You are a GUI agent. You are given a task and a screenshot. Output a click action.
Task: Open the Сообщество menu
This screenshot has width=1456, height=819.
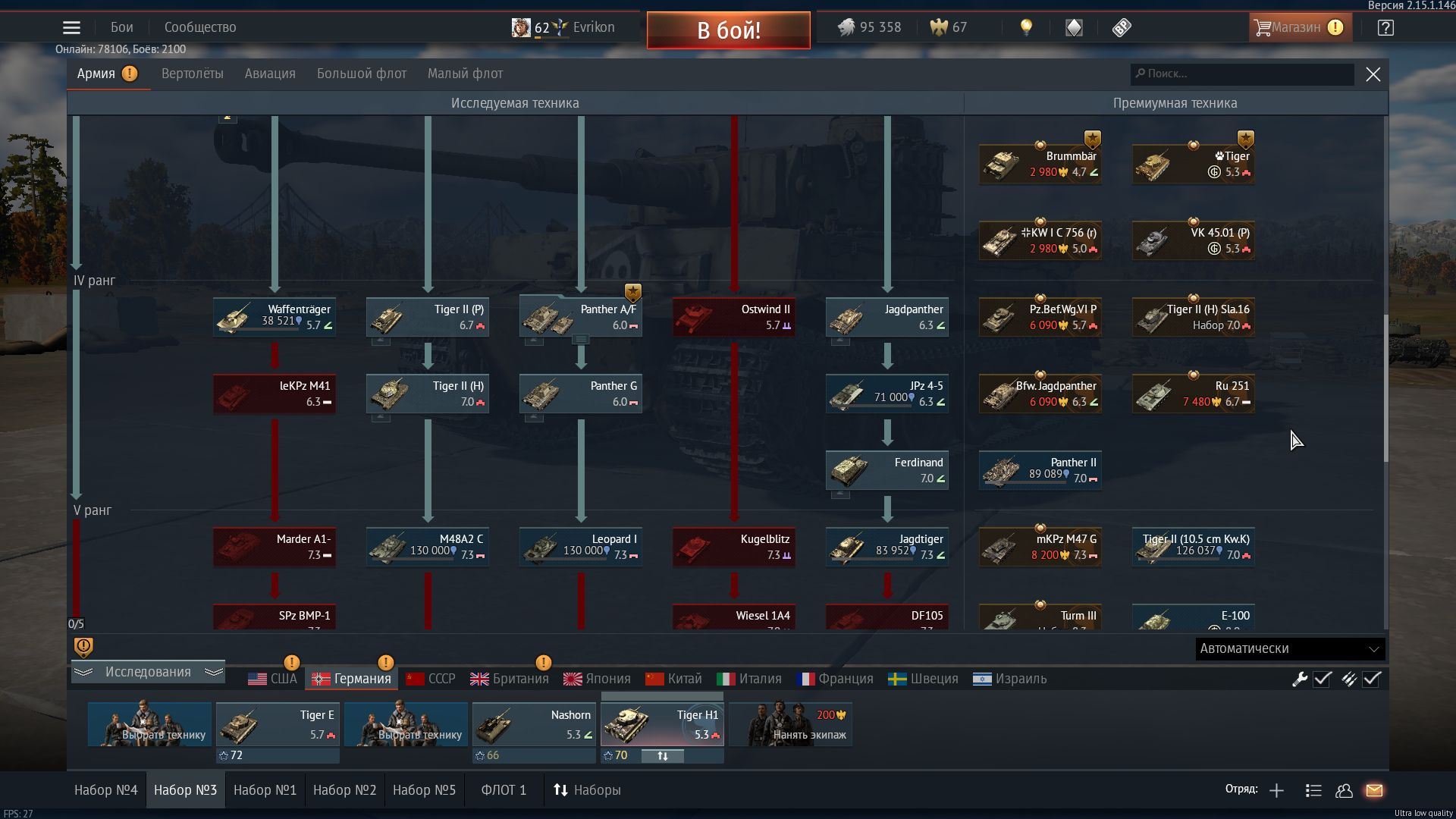(200, 27)
